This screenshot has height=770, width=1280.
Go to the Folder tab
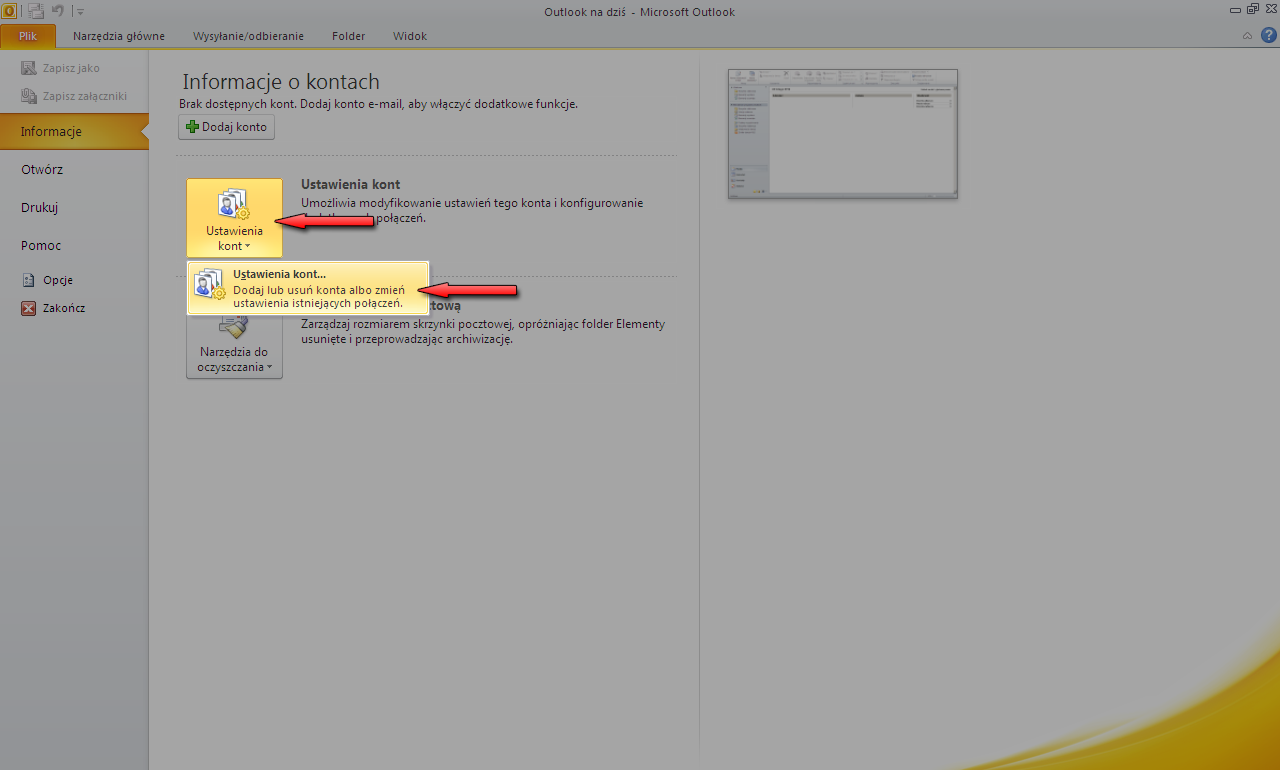(x=348, y=36)
